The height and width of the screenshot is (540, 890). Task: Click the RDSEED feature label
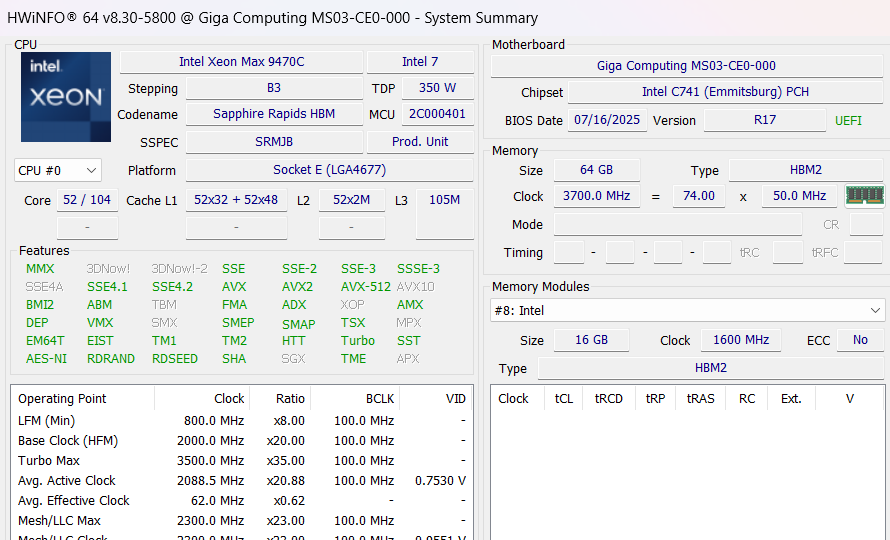[175, 359]
